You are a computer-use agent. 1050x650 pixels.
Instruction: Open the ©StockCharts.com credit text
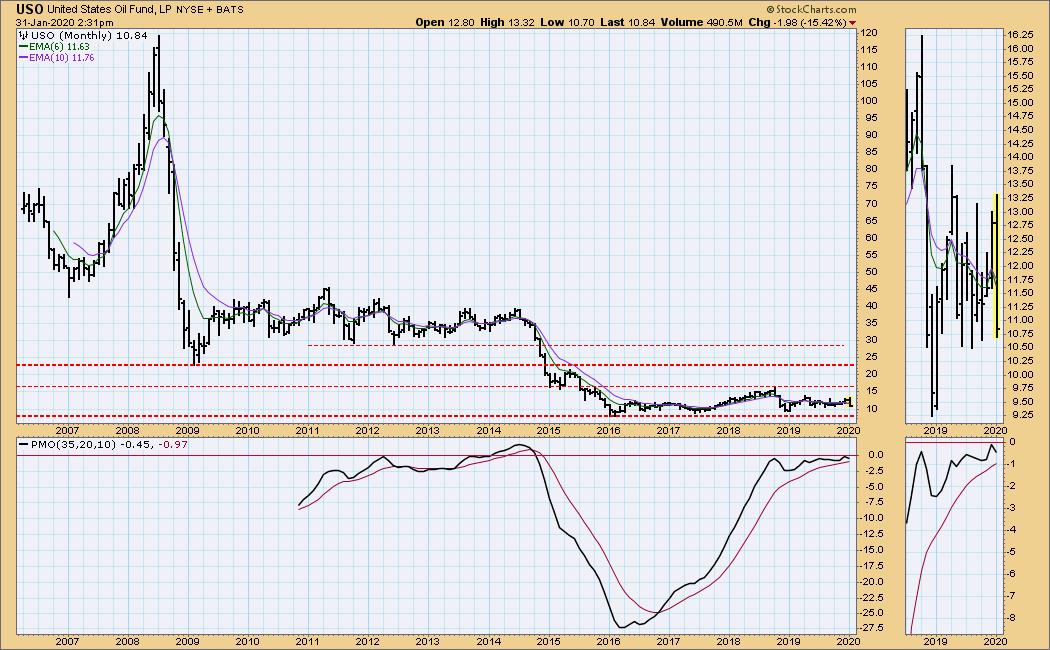click(811, 9)
